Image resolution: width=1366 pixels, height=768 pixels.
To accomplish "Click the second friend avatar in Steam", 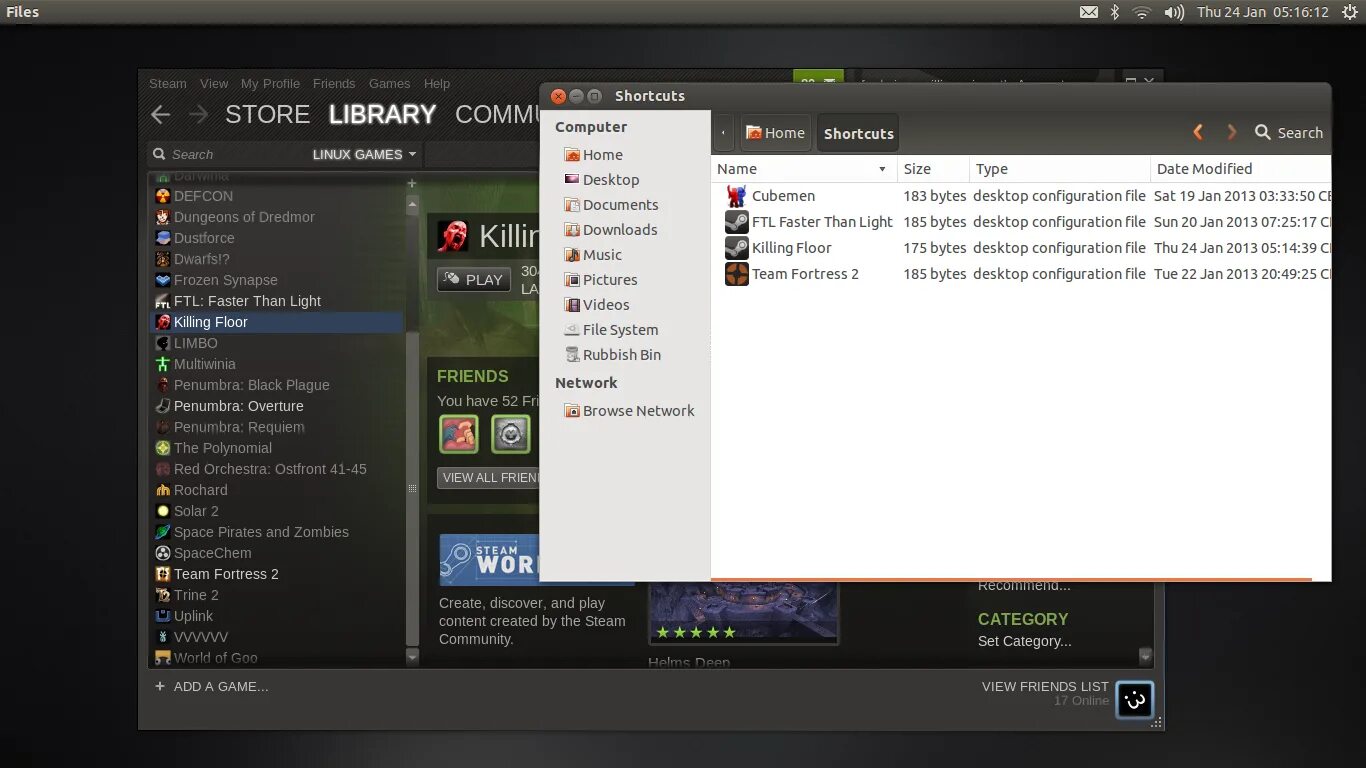I will click(510, 434).
